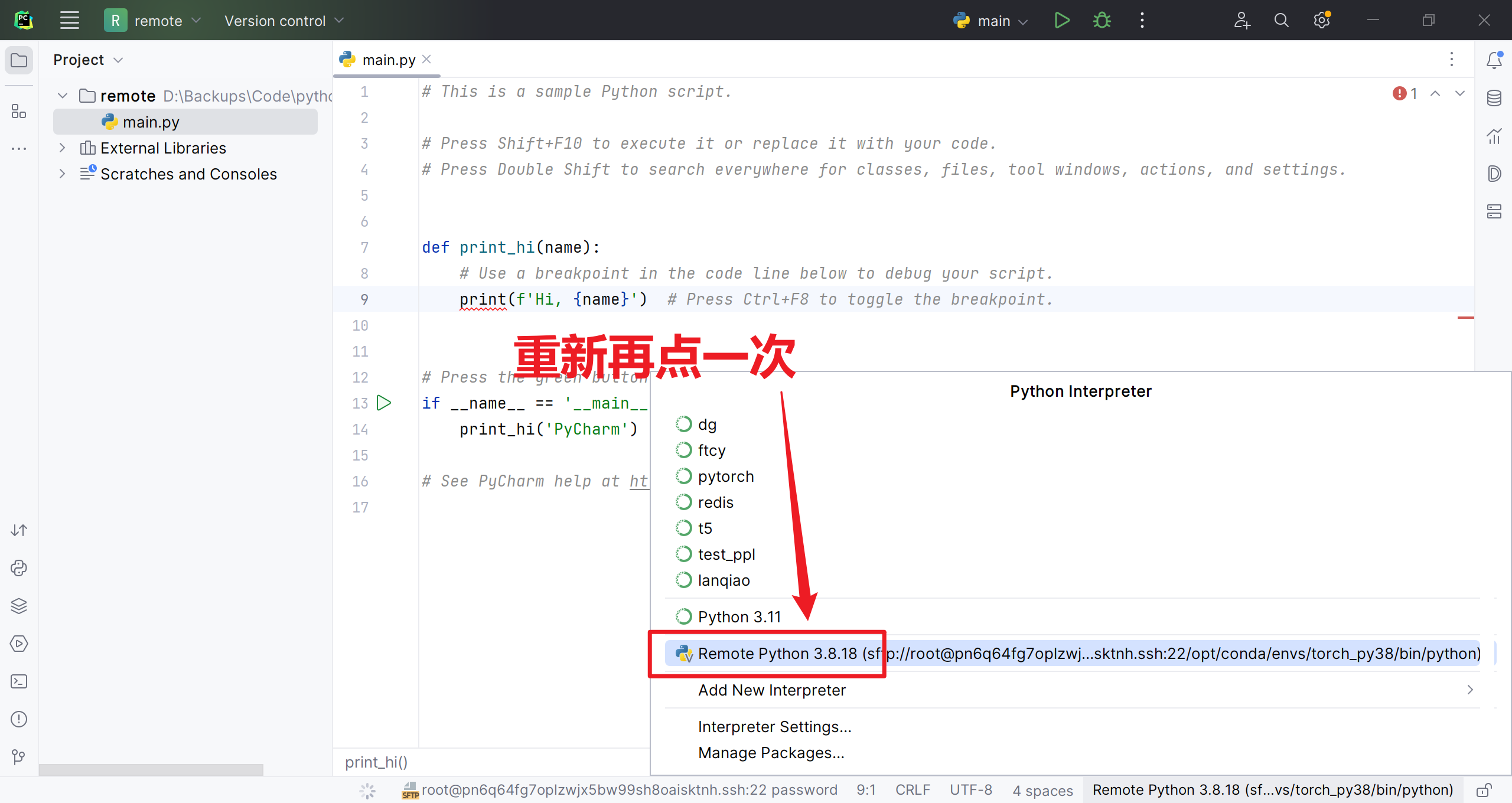Open Services tool window
This screenshot has height=803, width=1512.
(x=19, y=644)
